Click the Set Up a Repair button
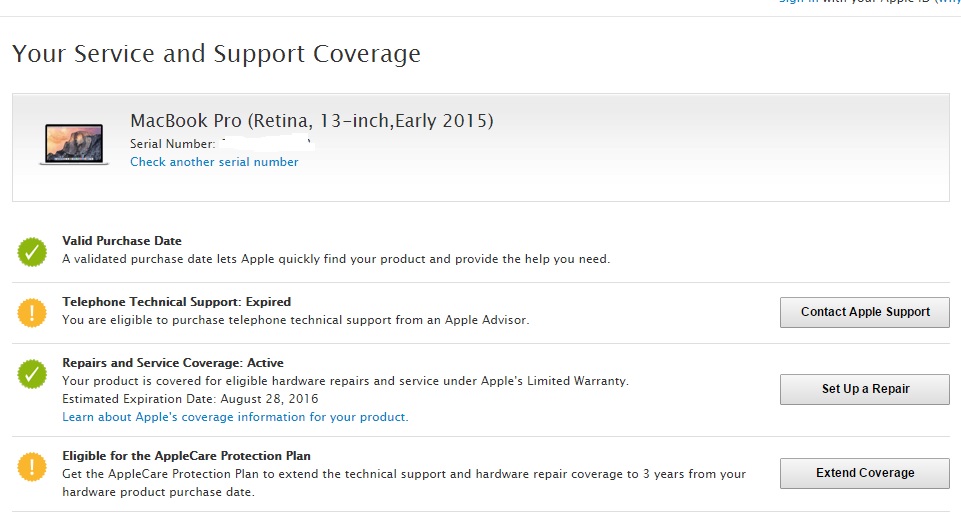This screenshot has width=961, height=521. [x=865, y=389]
